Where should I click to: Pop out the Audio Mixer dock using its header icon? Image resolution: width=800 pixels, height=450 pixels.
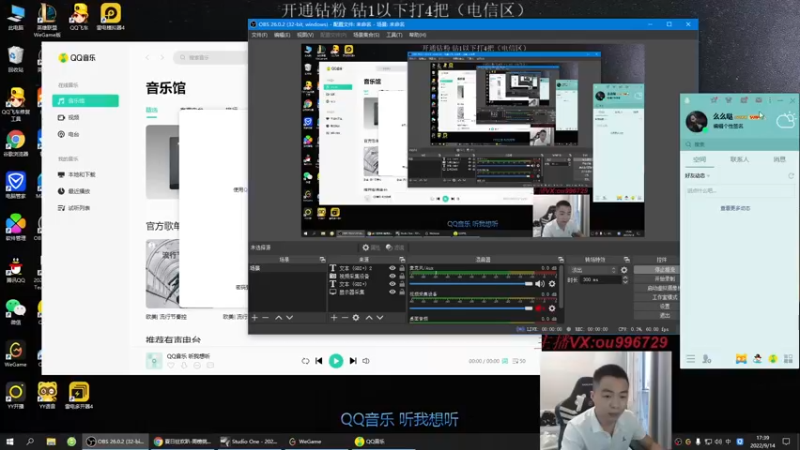(x=561, y=260)
